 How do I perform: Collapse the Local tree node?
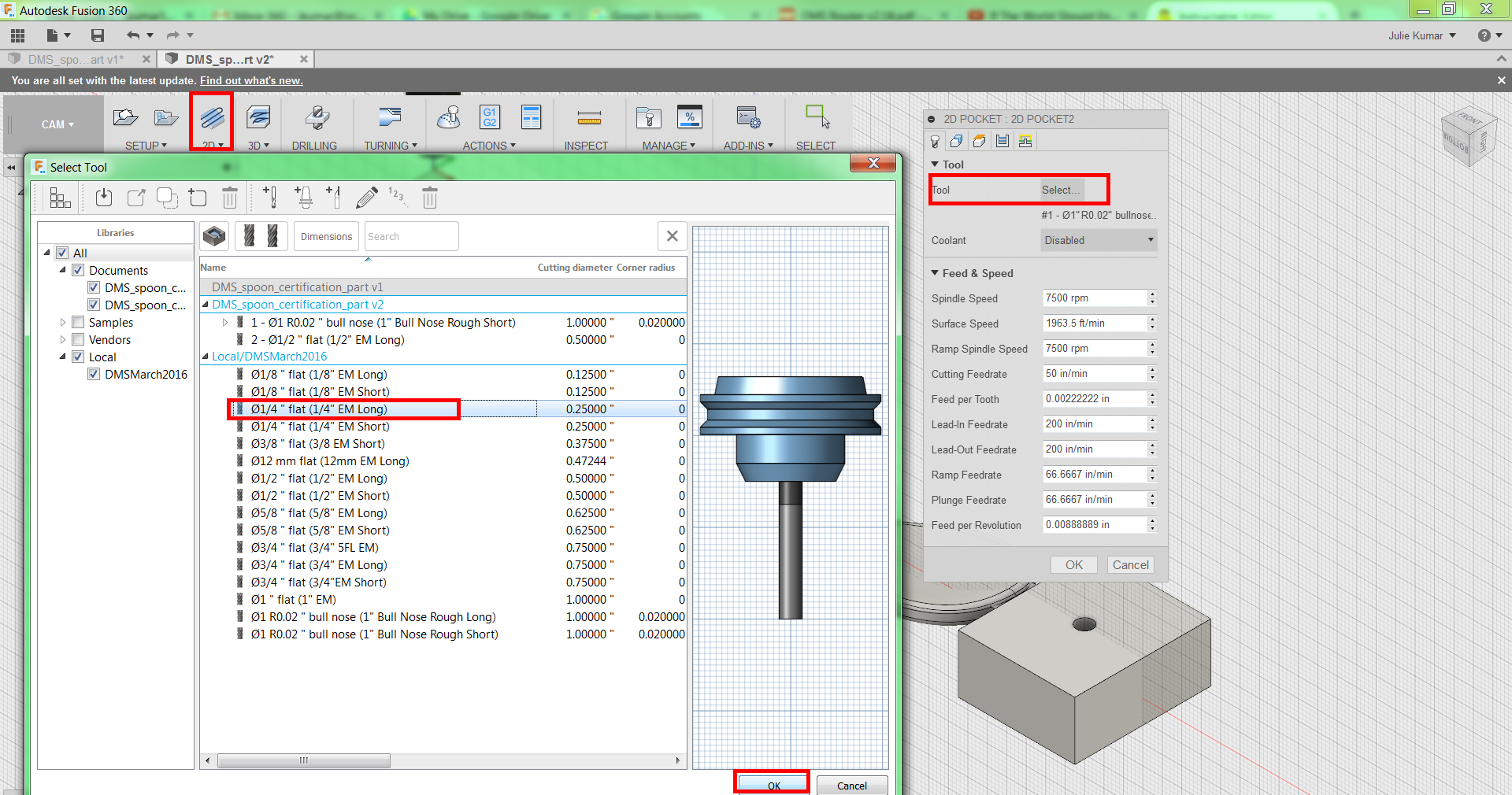tap(63, 357)
